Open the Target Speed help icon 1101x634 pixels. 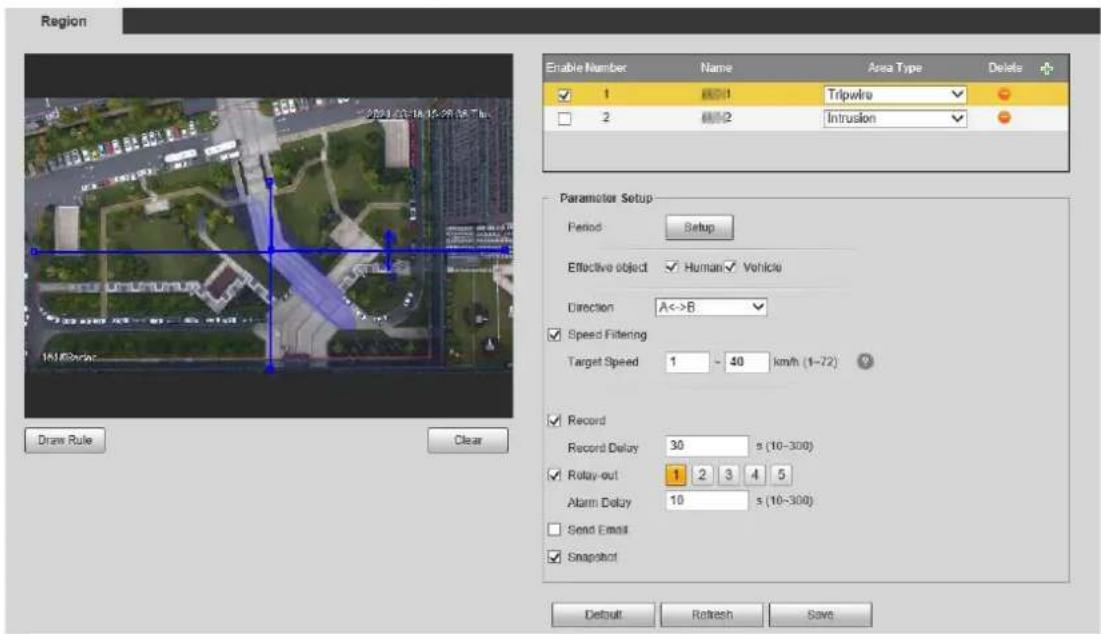(x=865, y=361)
